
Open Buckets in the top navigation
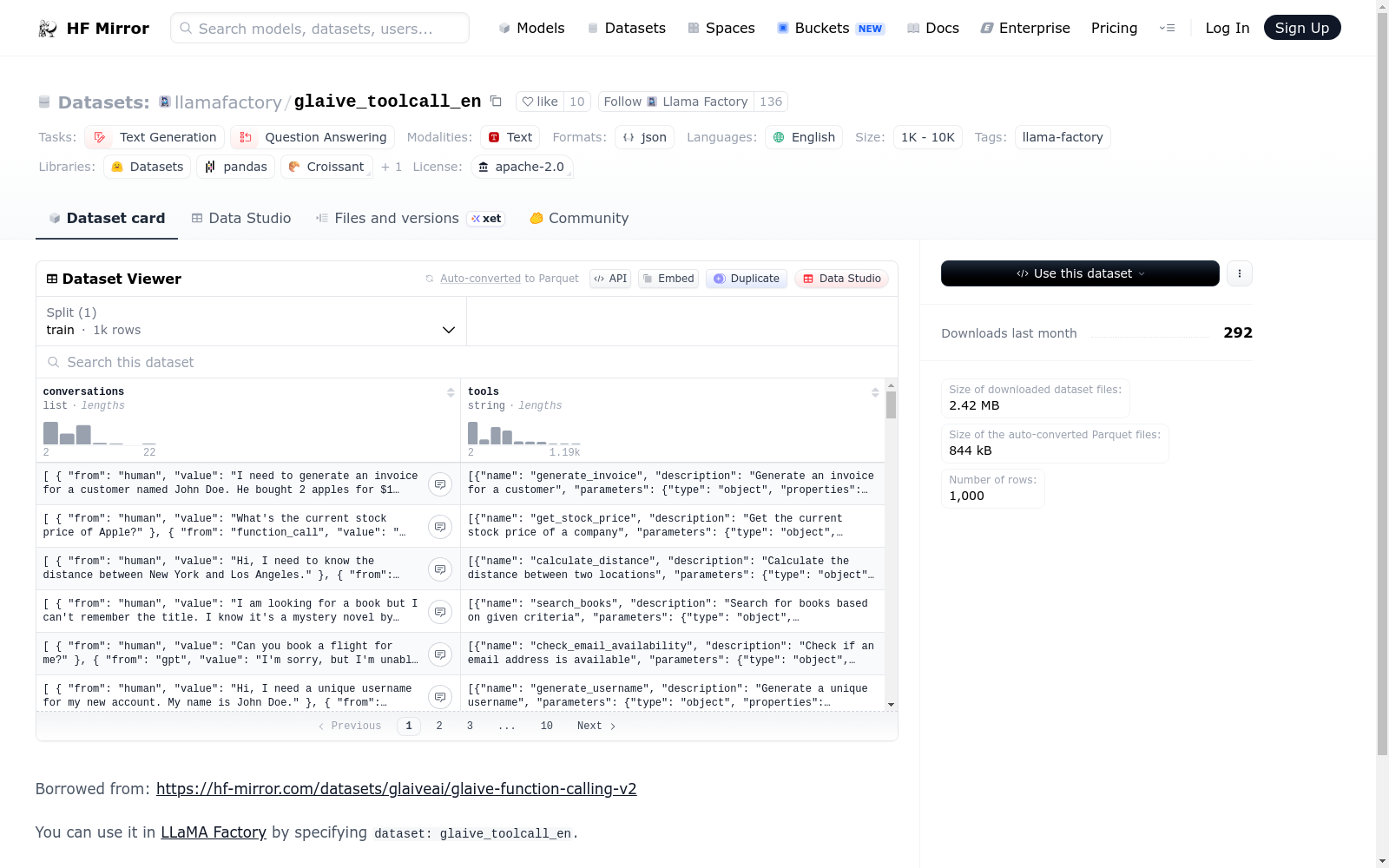831,28
